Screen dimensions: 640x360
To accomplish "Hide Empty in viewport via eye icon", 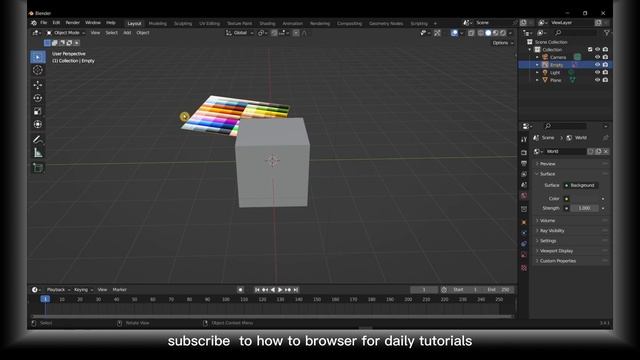I will [598, 65].
